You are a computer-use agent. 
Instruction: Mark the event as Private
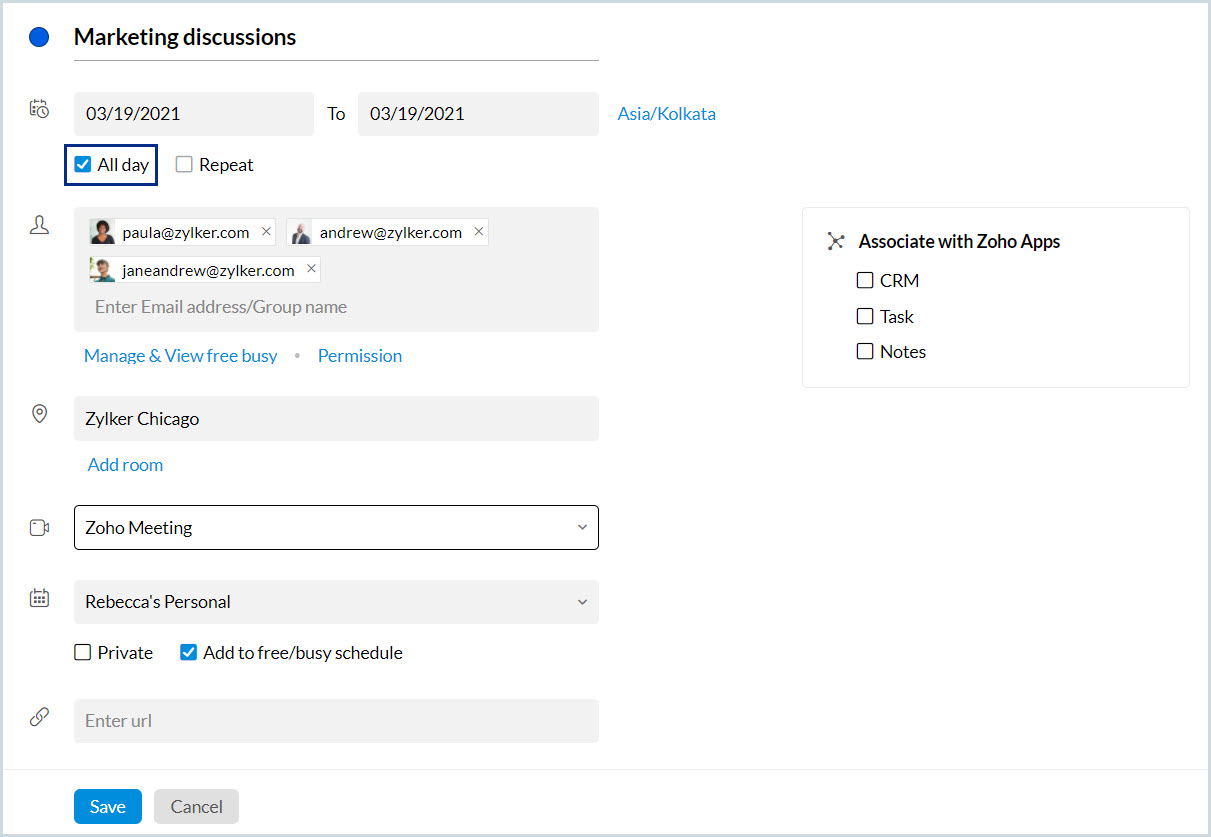[83, 653]
